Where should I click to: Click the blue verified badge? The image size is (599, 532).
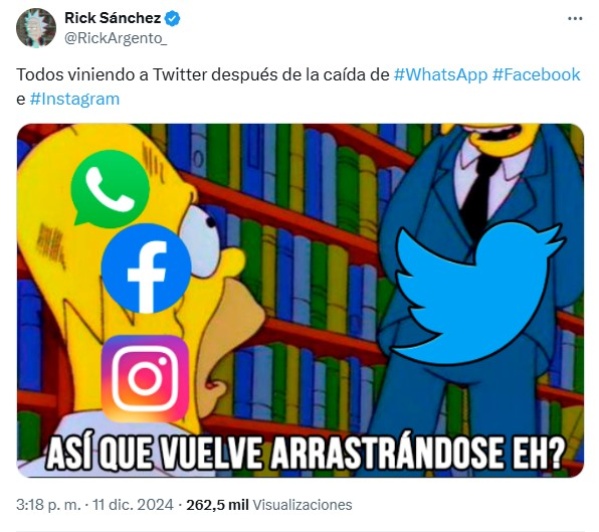pyautogui.click(x=172, y=18)
